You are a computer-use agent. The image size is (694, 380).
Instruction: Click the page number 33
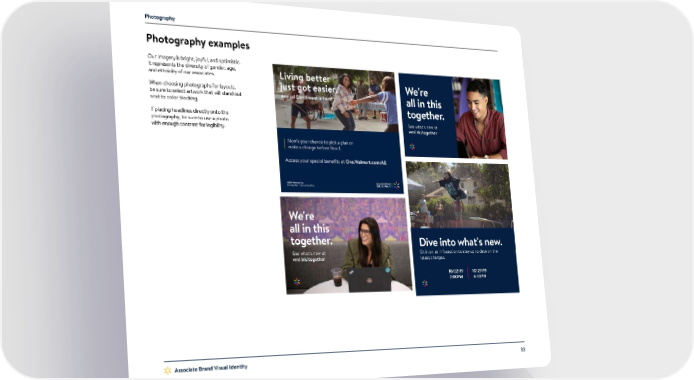click(523, 349)
